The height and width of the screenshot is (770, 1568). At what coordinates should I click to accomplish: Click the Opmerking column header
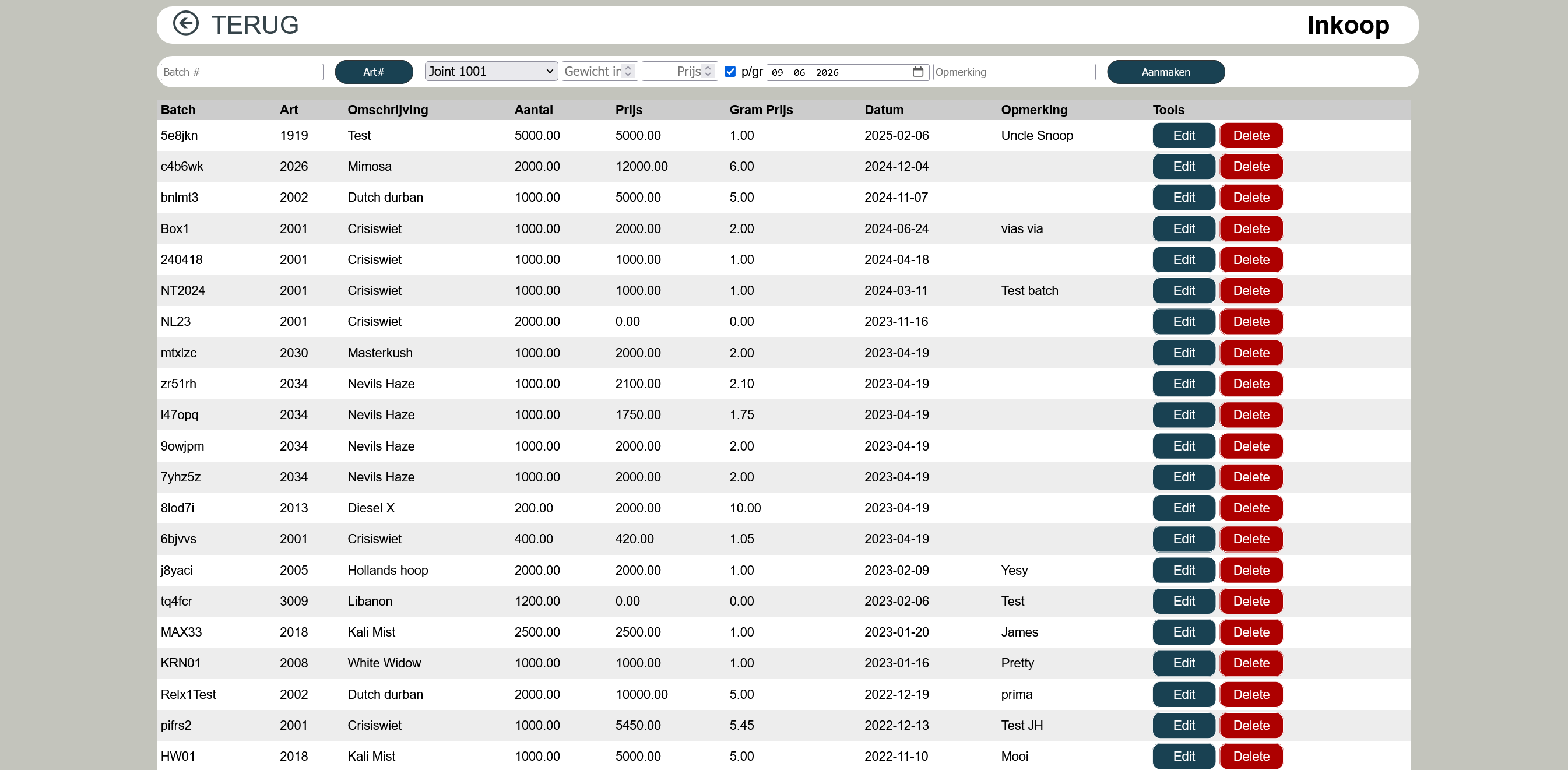pyautogui.click(x=1034, y=110)
